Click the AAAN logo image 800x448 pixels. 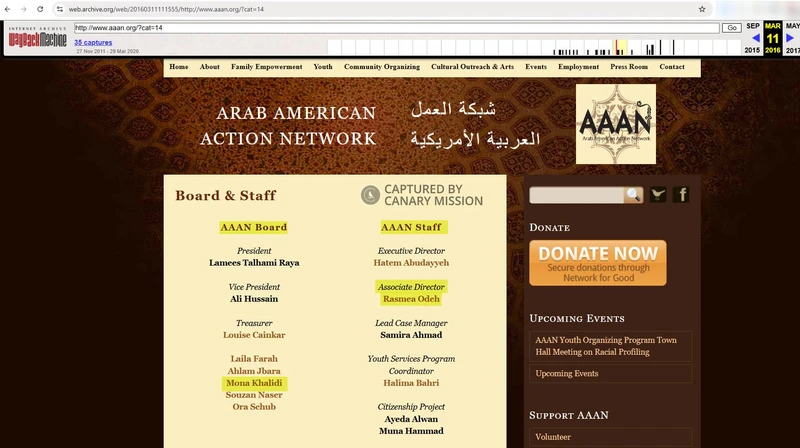pos(616,124)
